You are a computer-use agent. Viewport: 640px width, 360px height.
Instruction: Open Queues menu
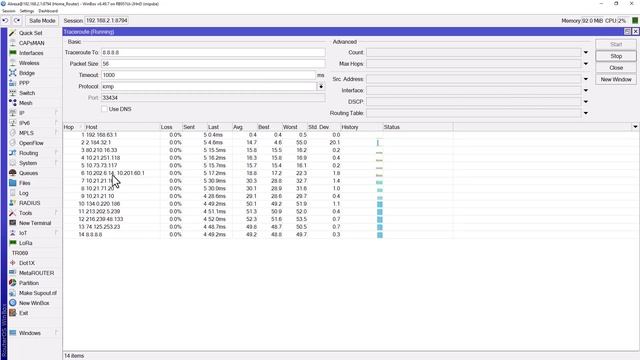pos(28,173)
